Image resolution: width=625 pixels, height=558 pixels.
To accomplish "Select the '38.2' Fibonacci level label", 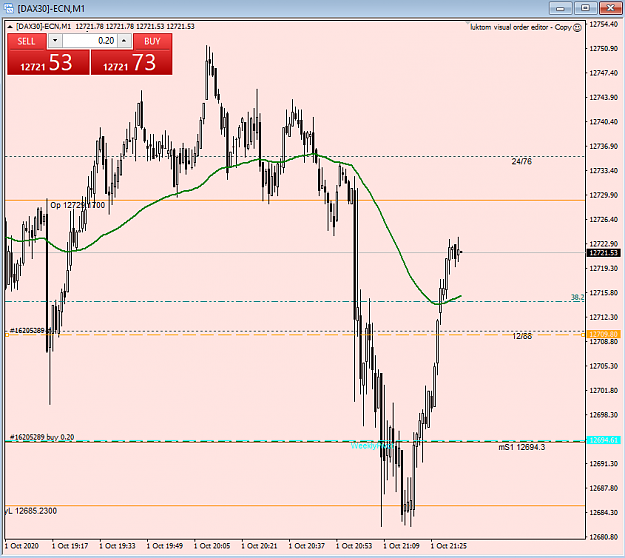I will tap(577, 297).
